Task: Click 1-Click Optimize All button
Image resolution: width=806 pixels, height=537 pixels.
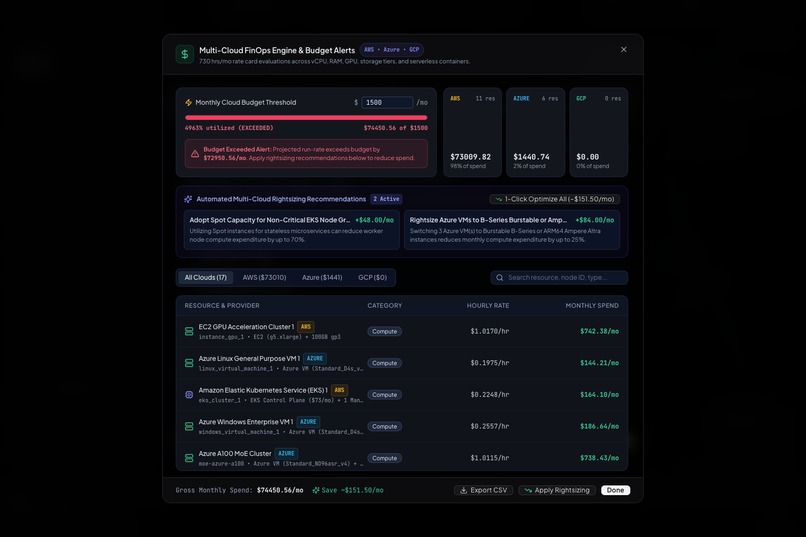Action: pyautogui.click(x=555, y=199)
